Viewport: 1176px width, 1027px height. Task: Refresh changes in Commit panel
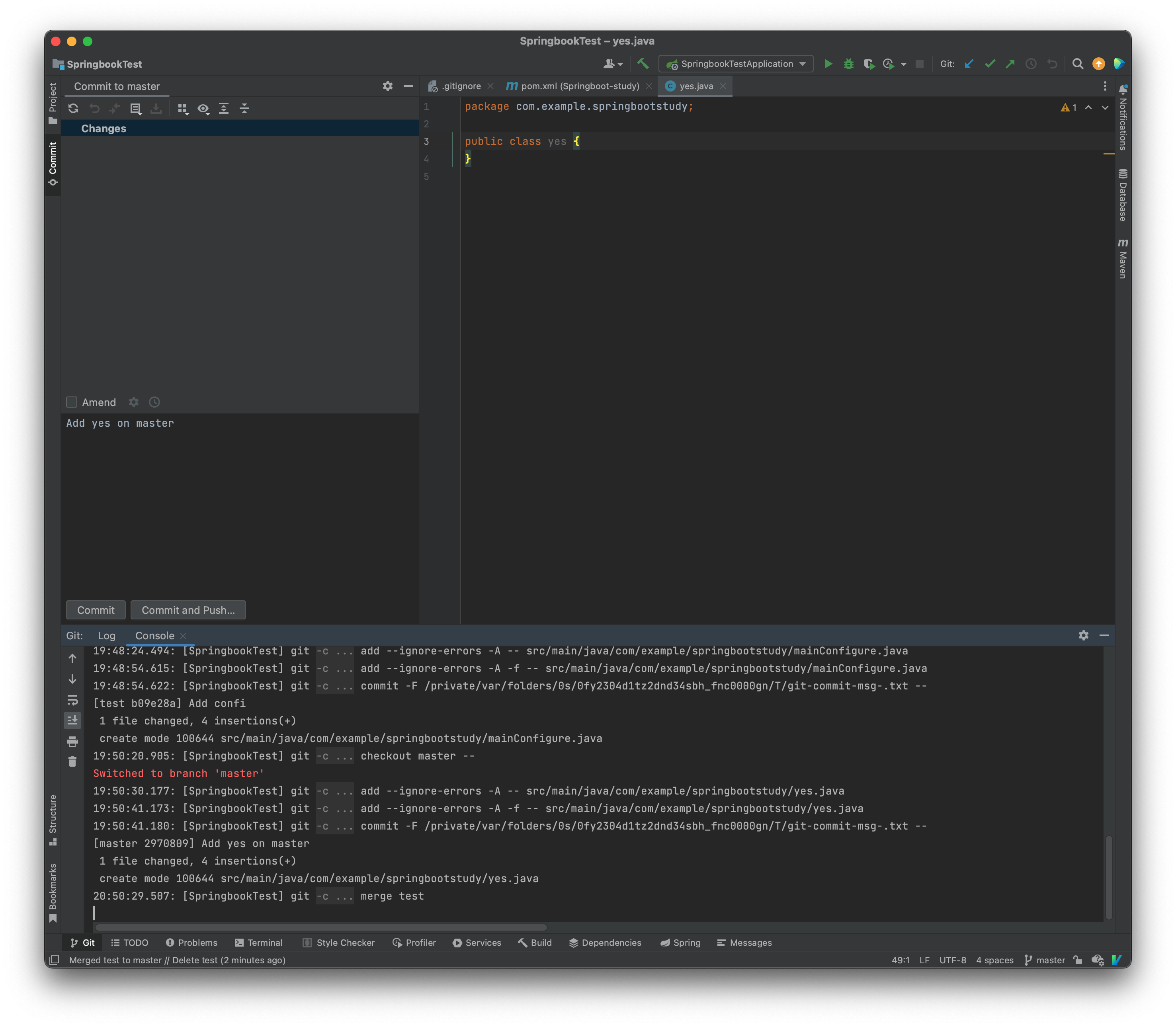[x=73, y=108]
